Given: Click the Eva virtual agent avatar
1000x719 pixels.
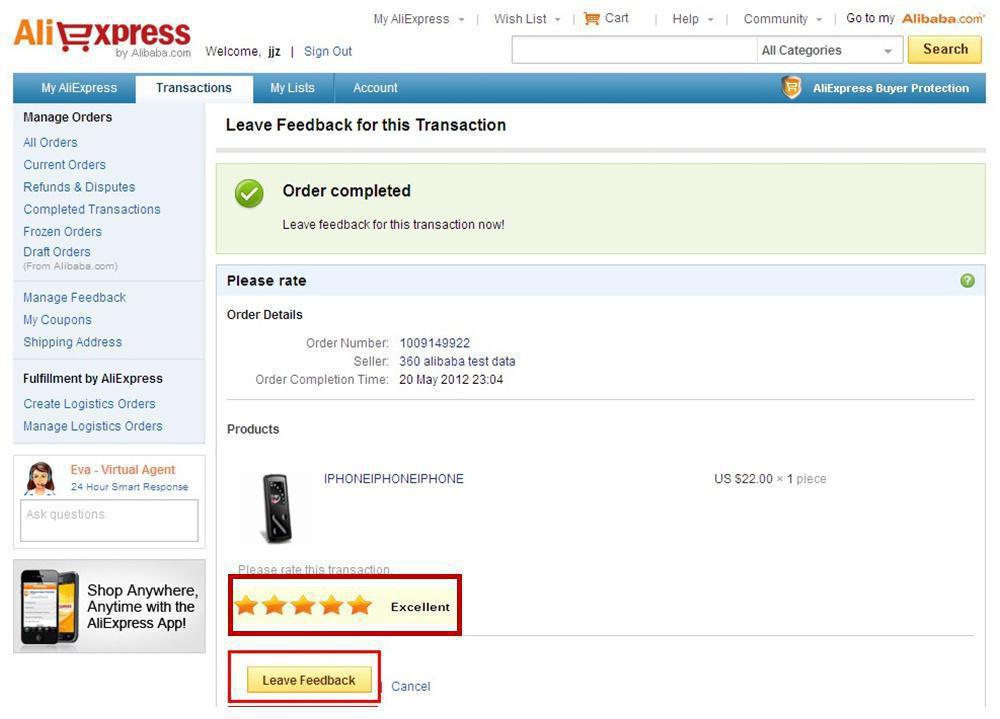Looking at the screenshot, I should point(41,479).
